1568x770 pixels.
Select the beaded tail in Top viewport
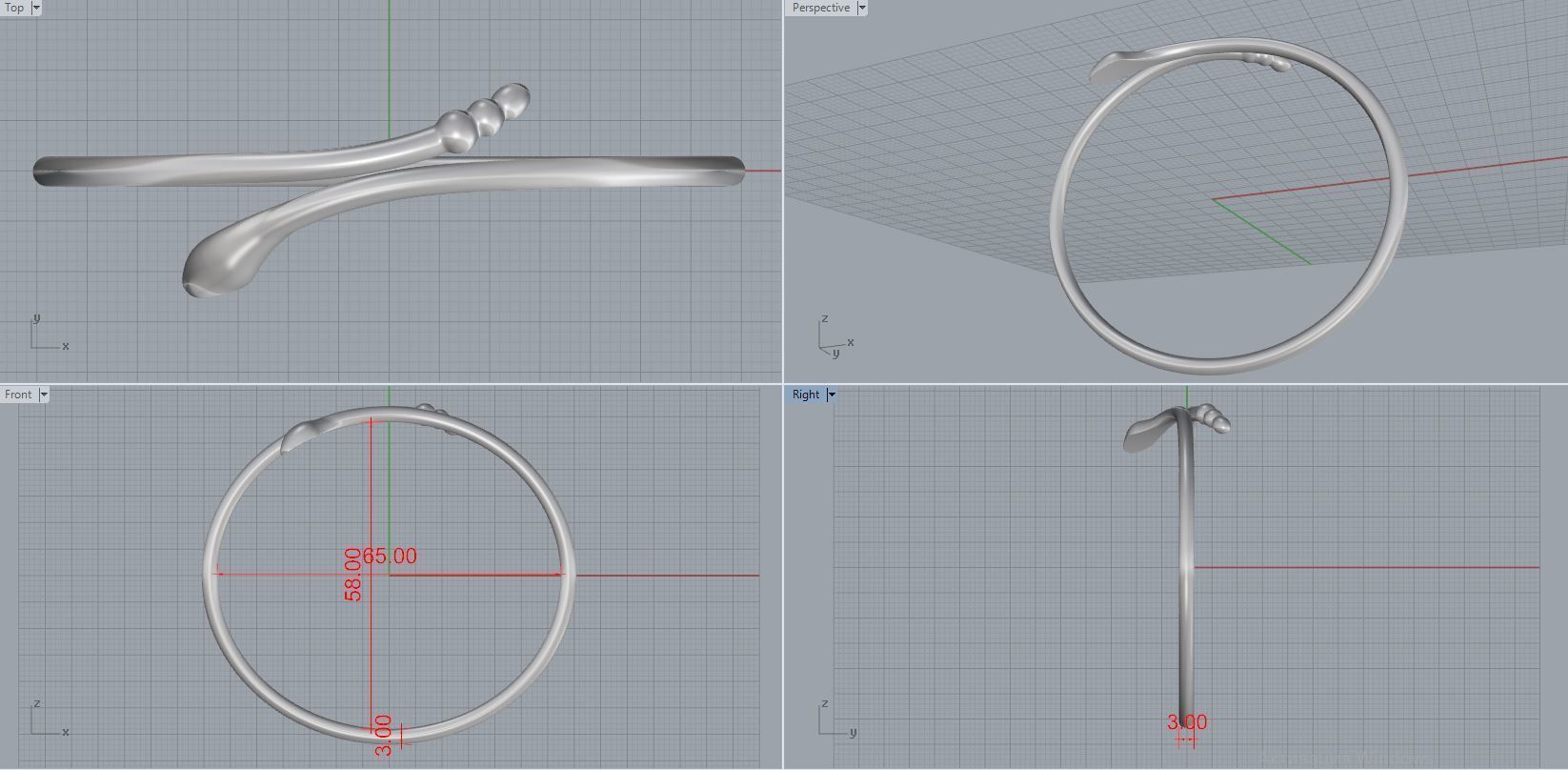coord(484,116)
